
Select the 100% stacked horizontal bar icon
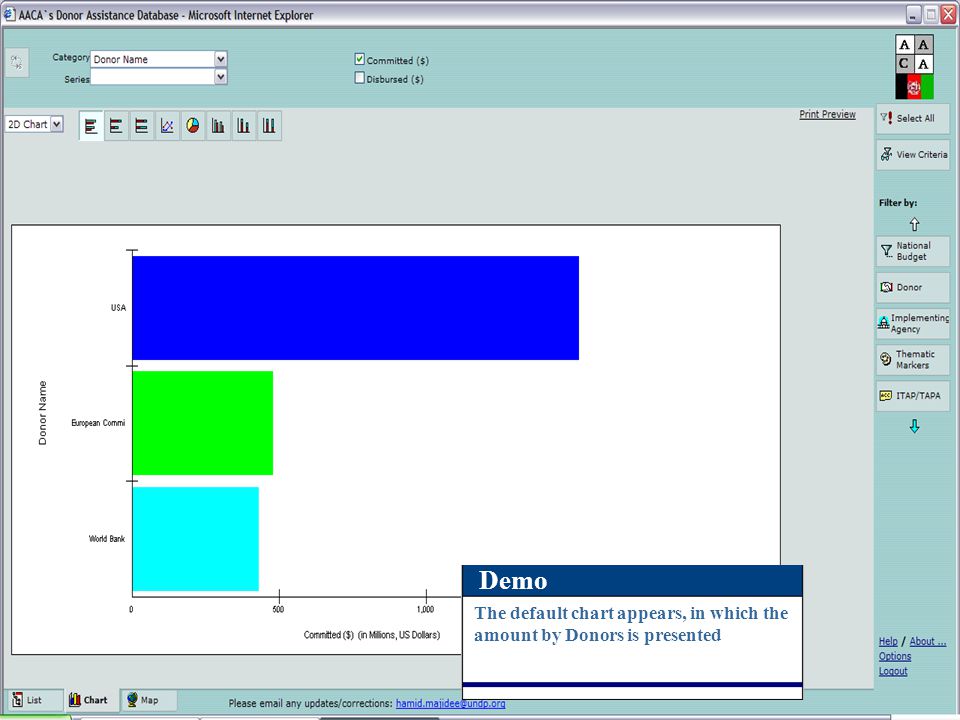tap(141, 126)
